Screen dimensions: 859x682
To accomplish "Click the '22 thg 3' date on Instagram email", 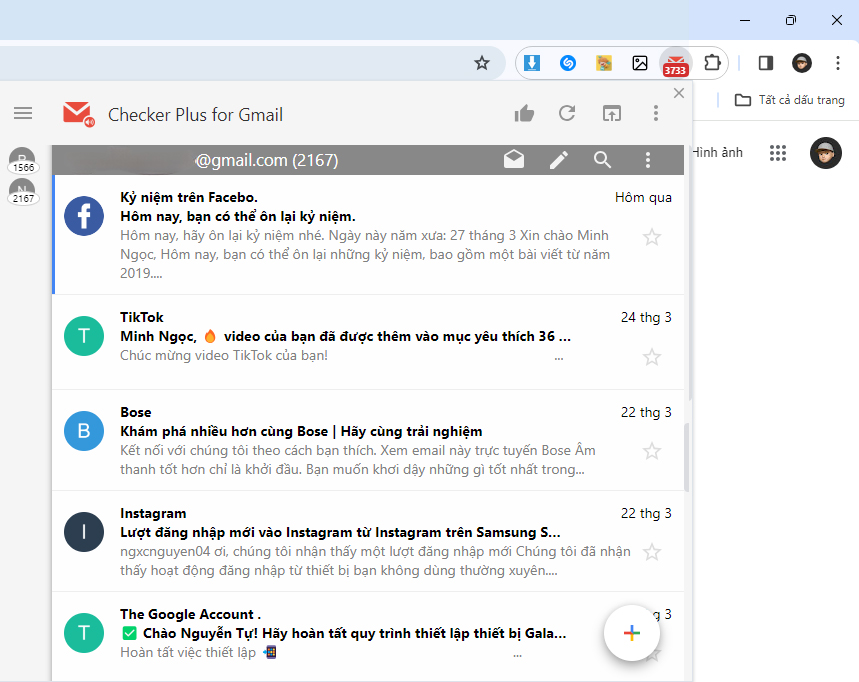I will tap(646, 513).
